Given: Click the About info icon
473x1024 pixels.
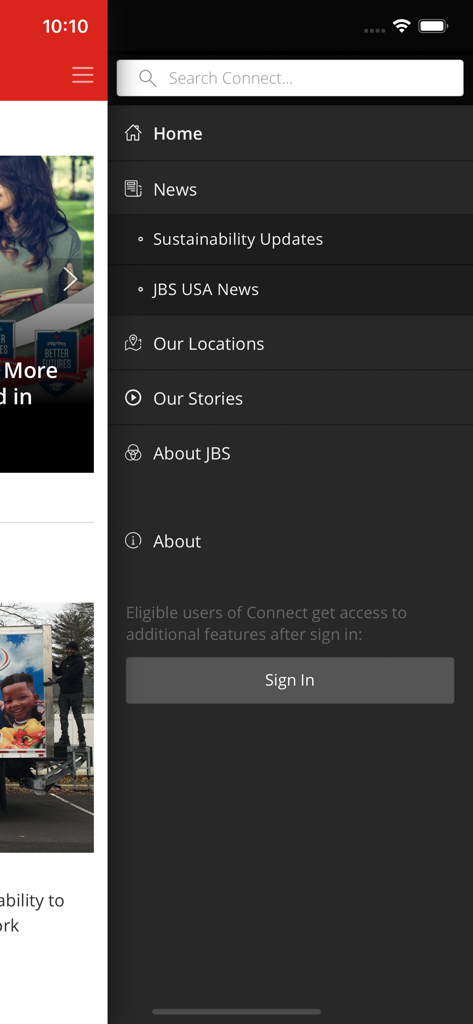Looking at the screenshot, I should [x=133, y=541].
